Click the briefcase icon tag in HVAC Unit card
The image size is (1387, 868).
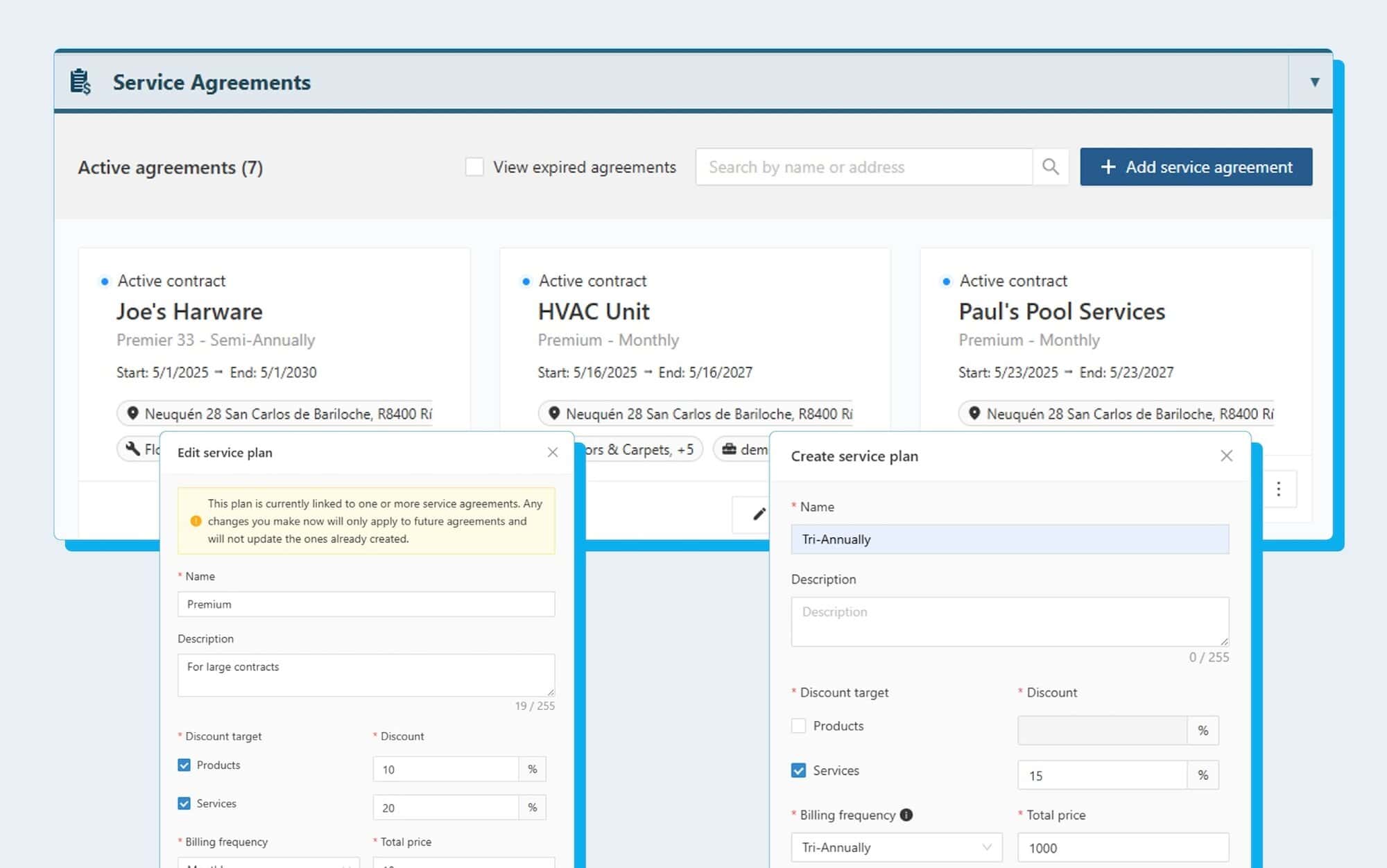729,449
